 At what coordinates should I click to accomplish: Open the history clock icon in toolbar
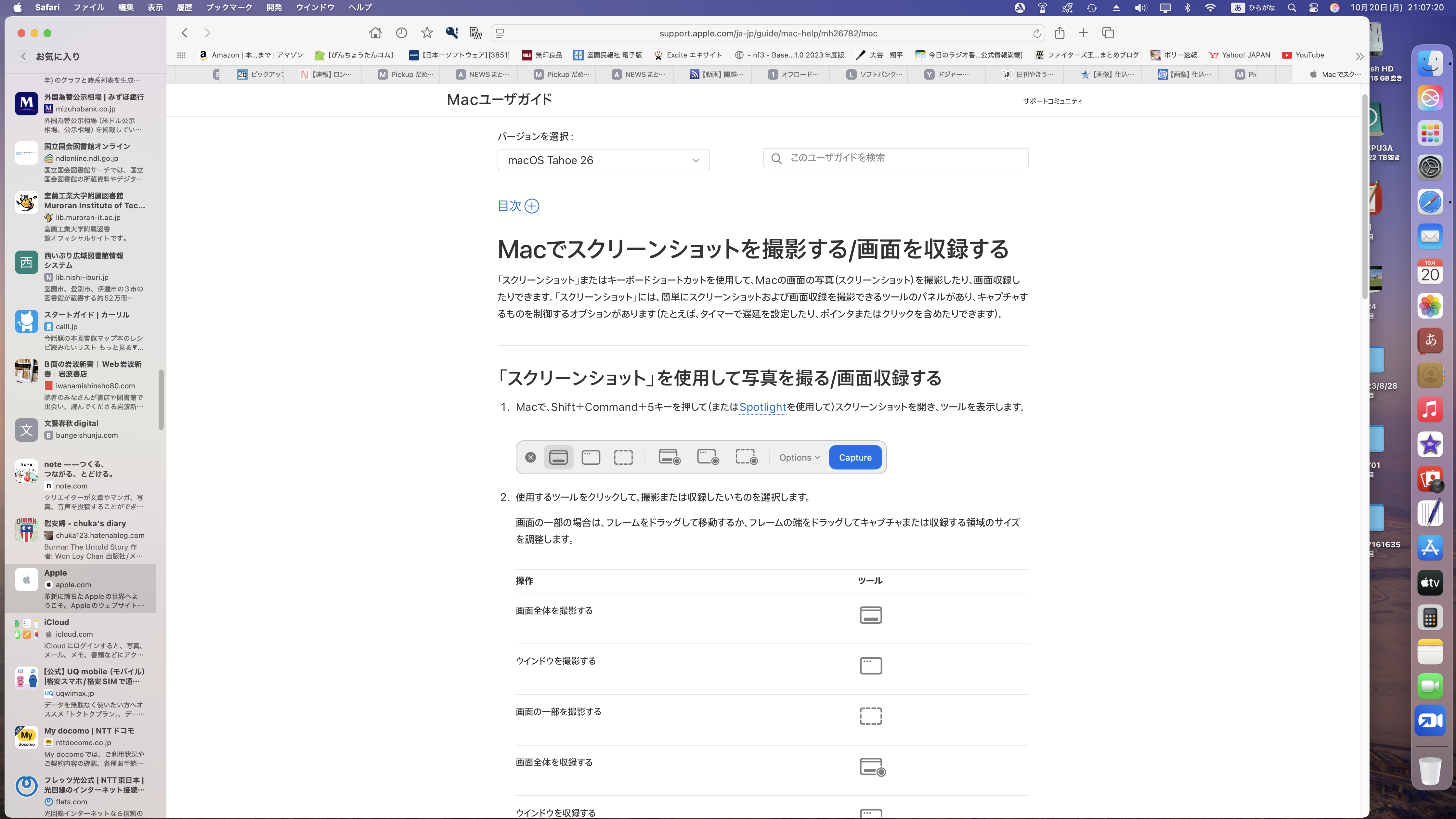pyautogui.click(x=401, y=33)
